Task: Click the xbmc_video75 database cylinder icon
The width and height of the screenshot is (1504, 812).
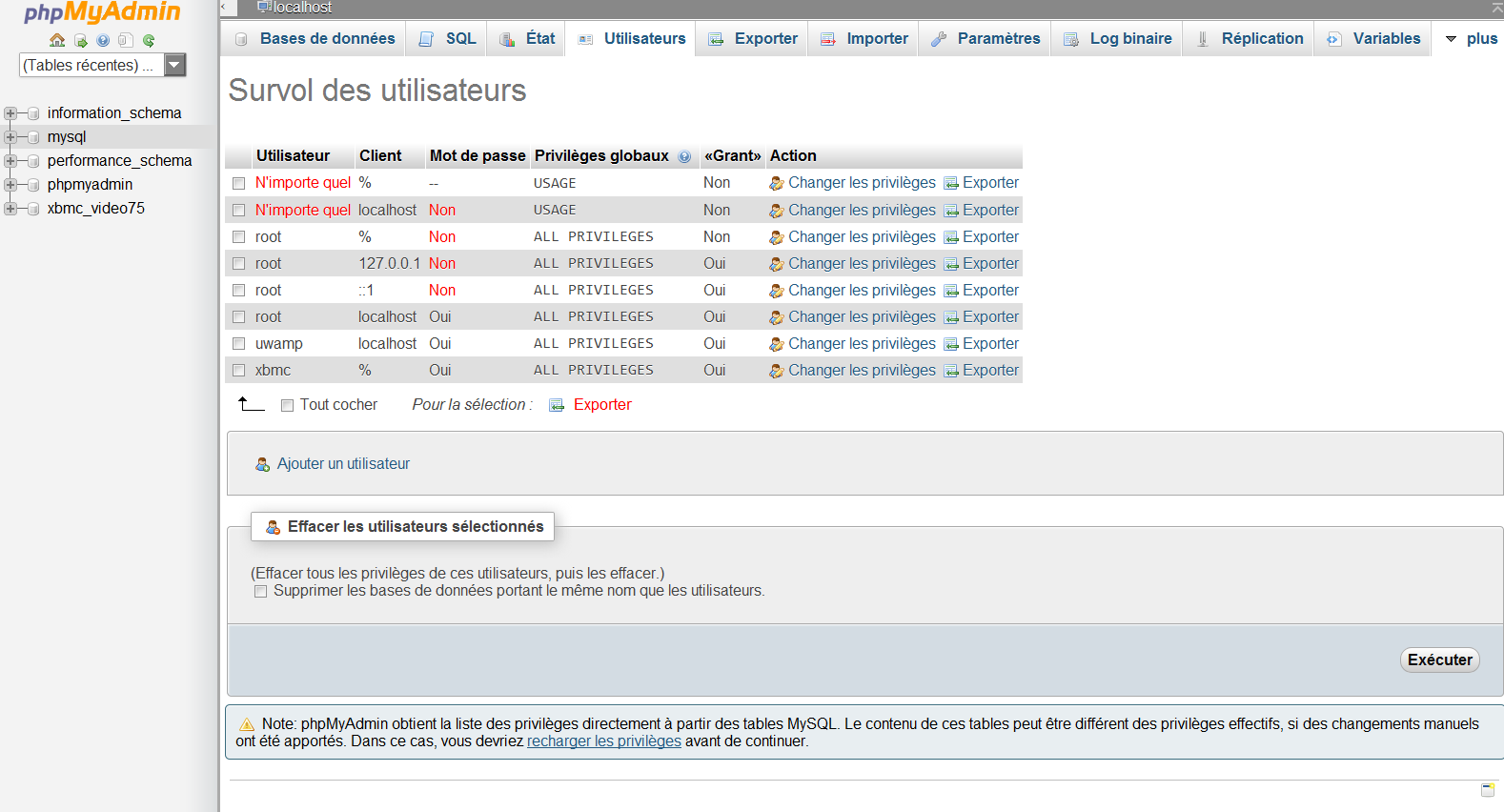Action: click(x=33, y=209)
